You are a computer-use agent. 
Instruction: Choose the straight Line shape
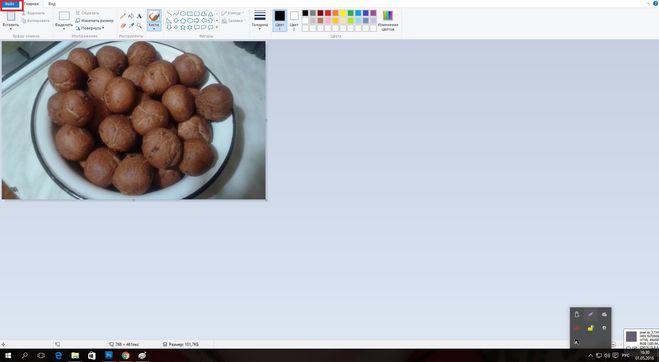[169, 13]
